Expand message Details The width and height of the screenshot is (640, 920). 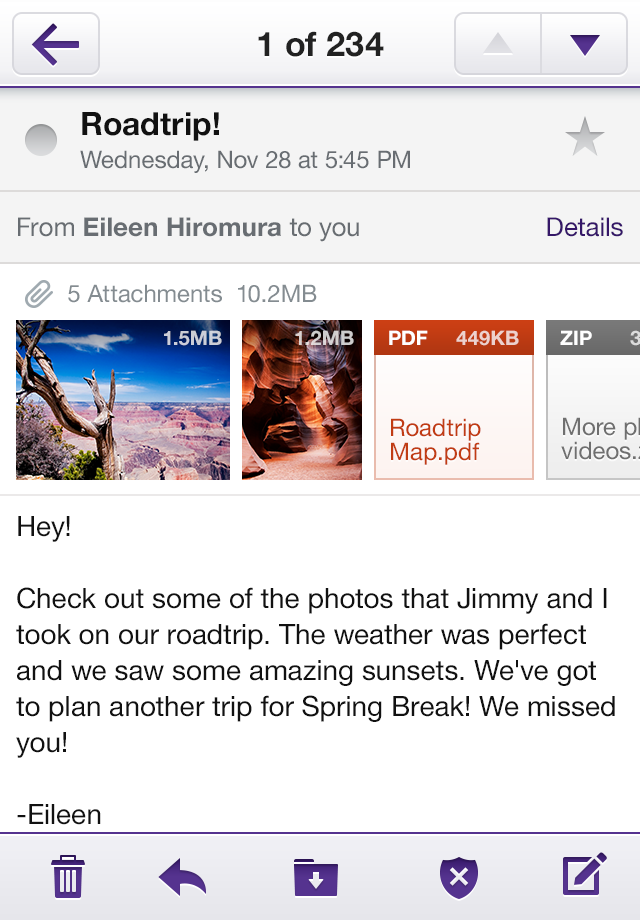[x=584, y=227]
